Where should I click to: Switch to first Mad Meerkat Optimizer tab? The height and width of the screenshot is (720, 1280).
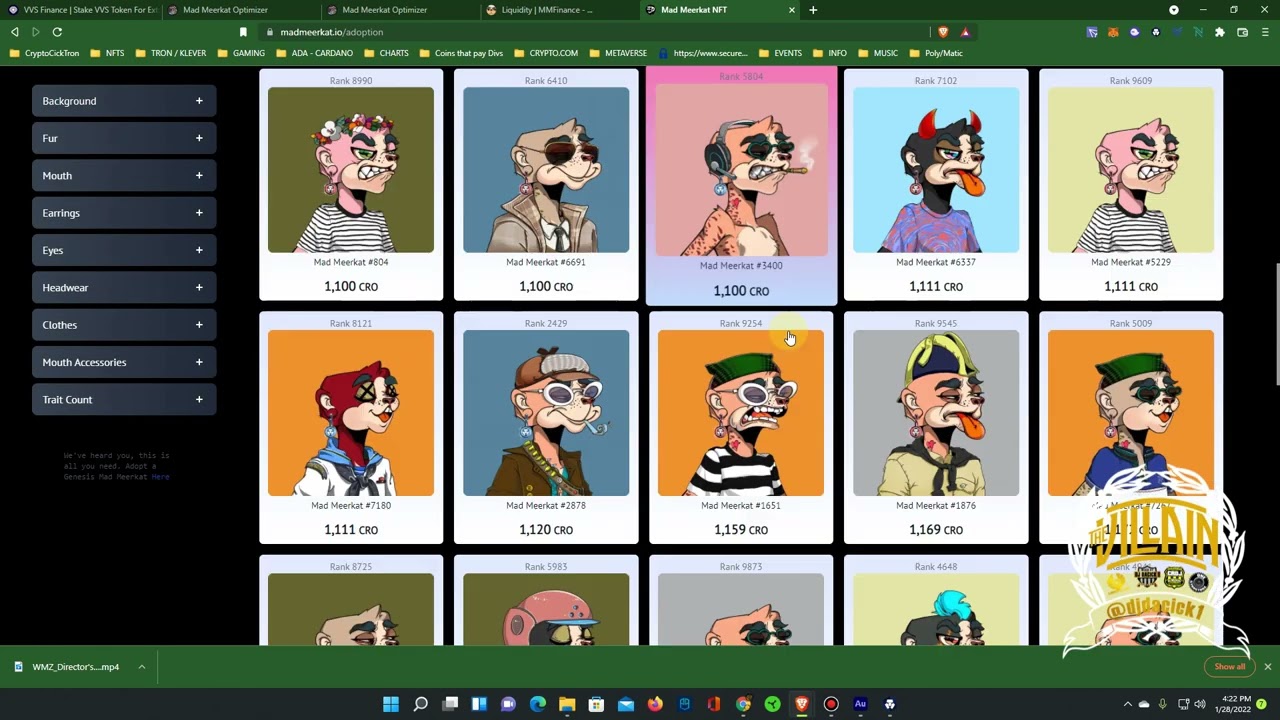click(x=240, y=10)
